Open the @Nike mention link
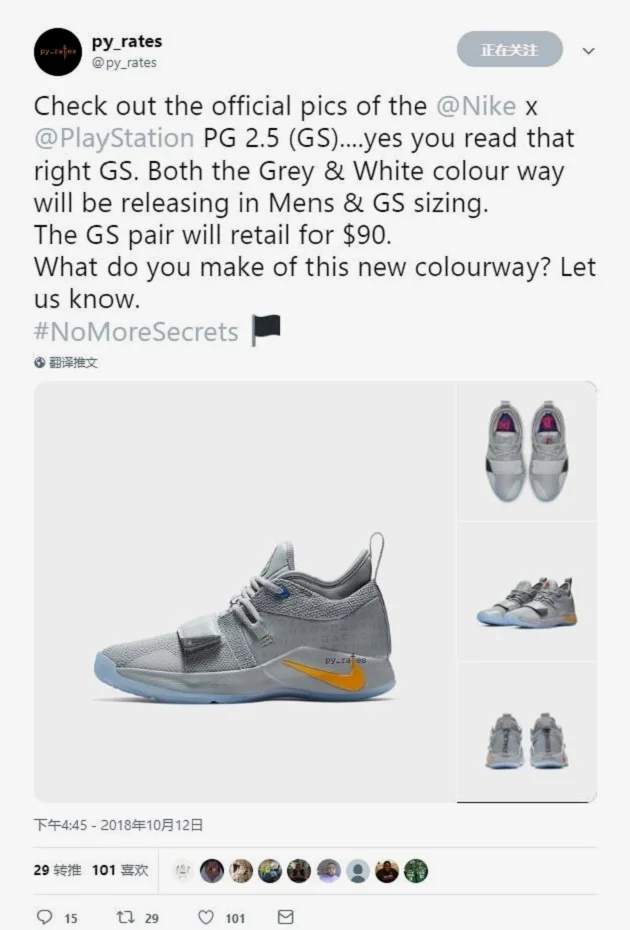Image resolution: width=630 pixels, height=930 pixels. point(476,107)
